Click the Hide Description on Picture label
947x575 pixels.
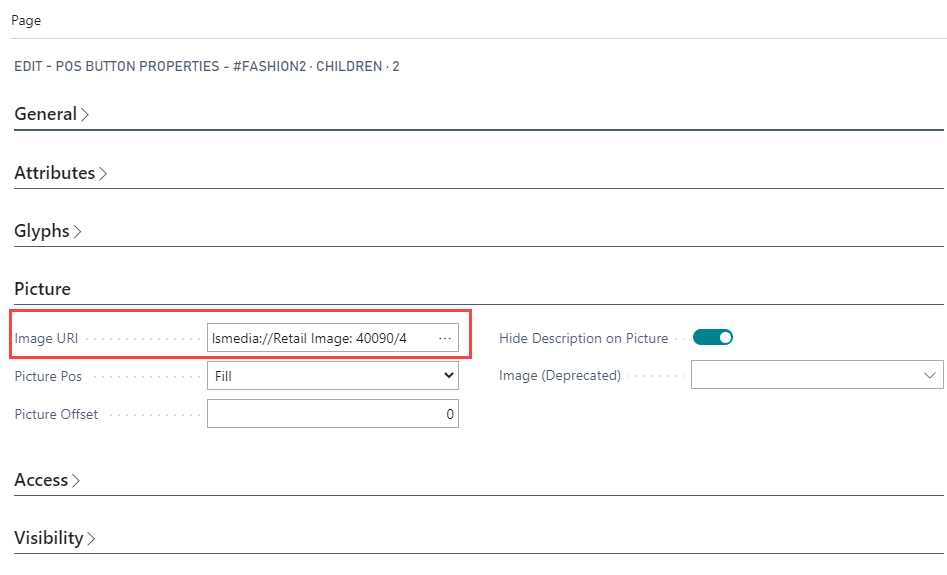point(583,339)
